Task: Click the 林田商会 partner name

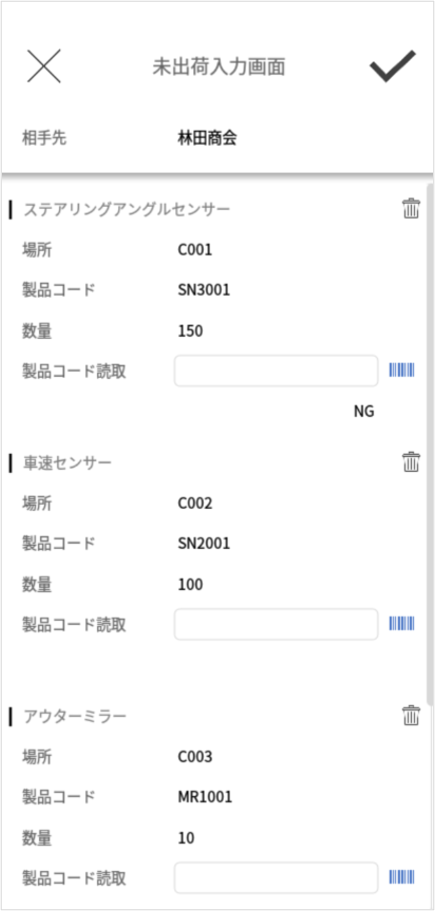Action: pos(207,138)
